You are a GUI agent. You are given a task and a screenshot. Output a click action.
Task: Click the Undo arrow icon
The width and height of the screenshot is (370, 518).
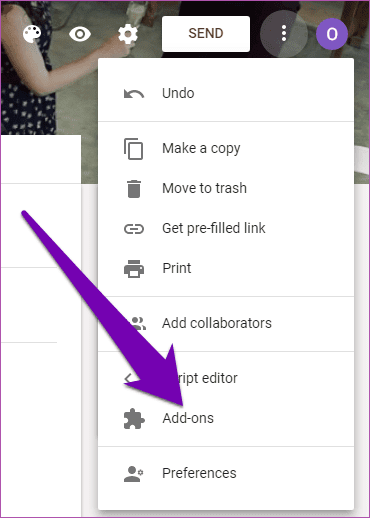pos(134,94)
